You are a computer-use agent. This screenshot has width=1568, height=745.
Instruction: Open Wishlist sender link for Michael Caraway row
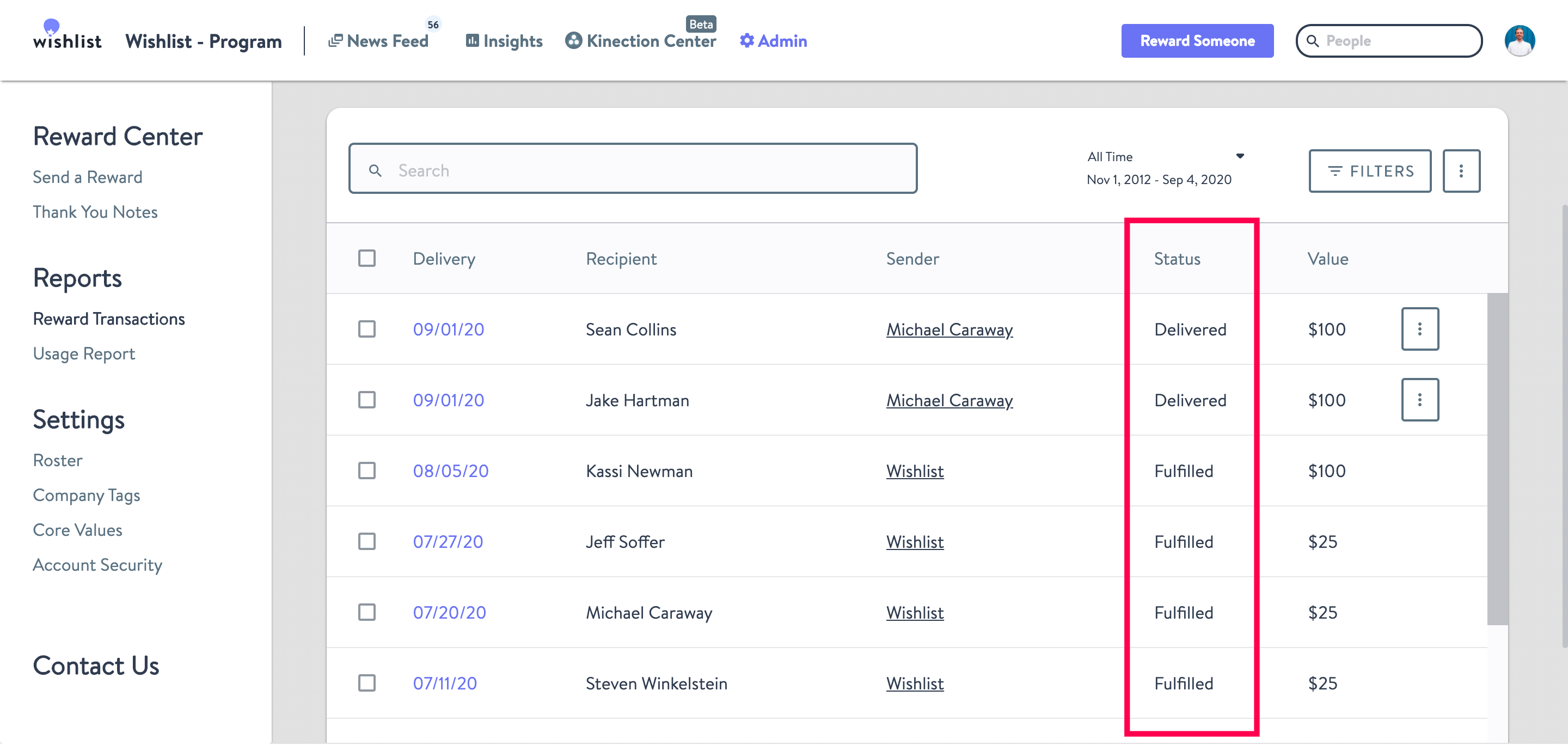915,612
